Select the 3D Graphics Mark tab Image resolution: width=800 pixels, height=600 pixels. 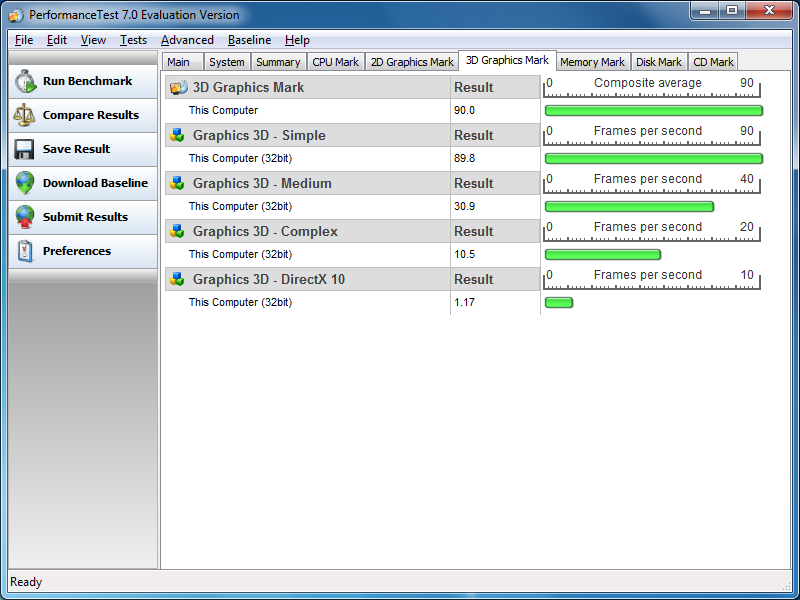507,61
